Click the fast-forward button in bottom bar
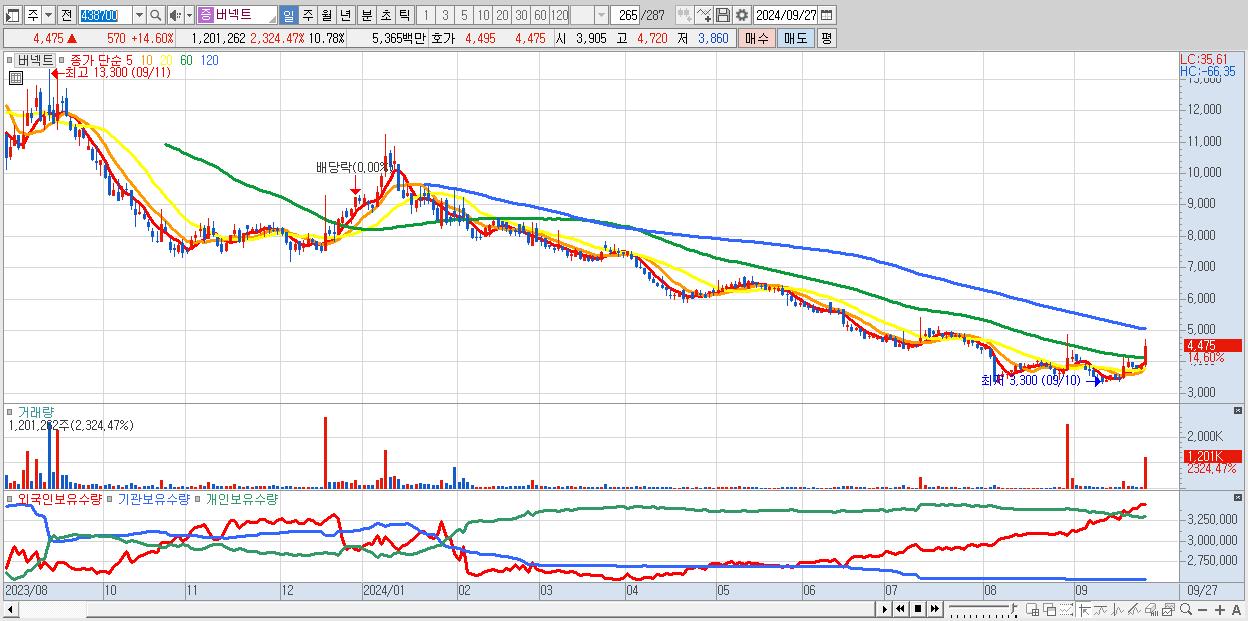The width and height of the screenshot is (1248, 621). pyautogui.click(x=935, y=609)
